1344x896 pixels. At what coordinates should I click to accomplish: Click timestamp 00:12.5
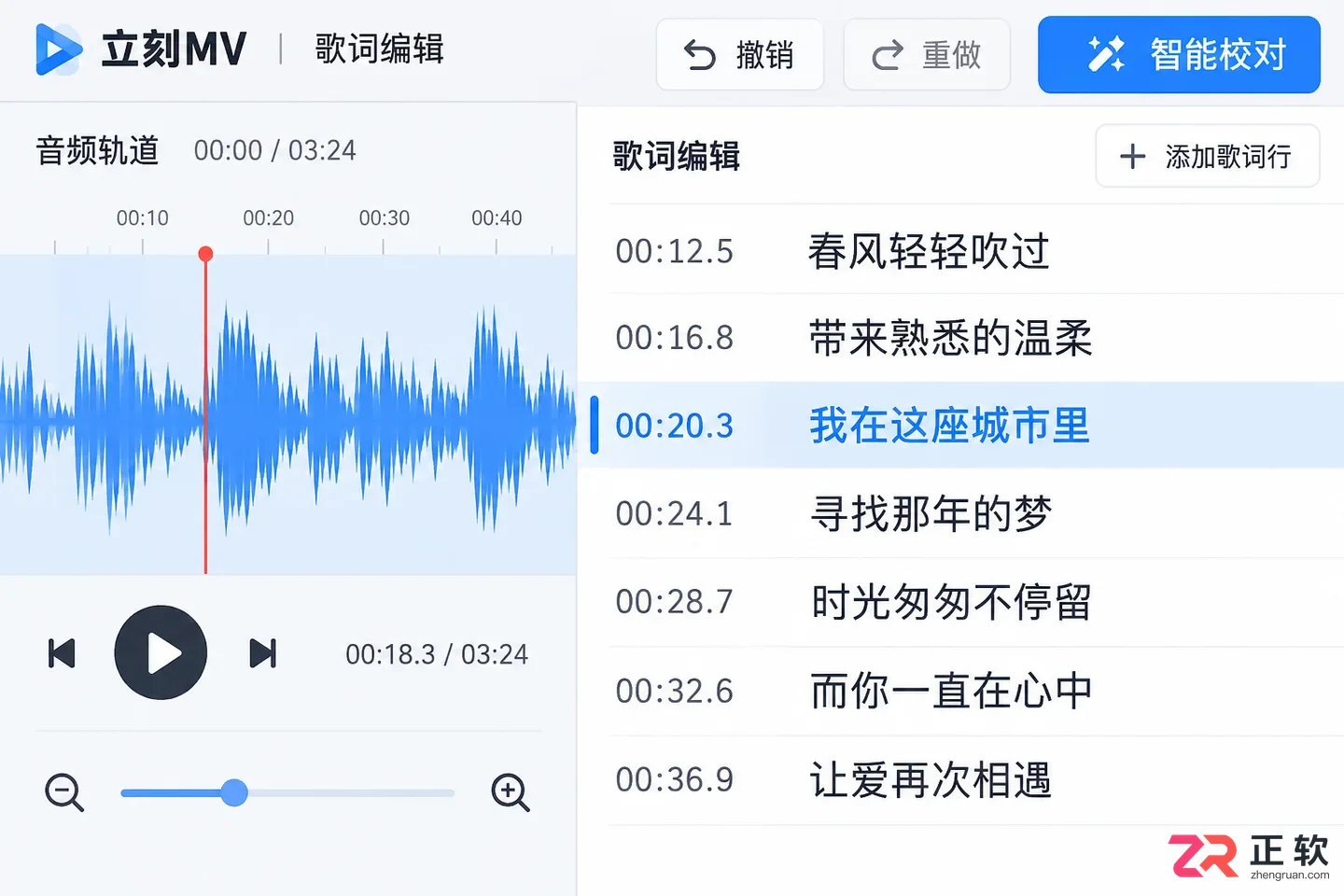(x=675, y=251)
